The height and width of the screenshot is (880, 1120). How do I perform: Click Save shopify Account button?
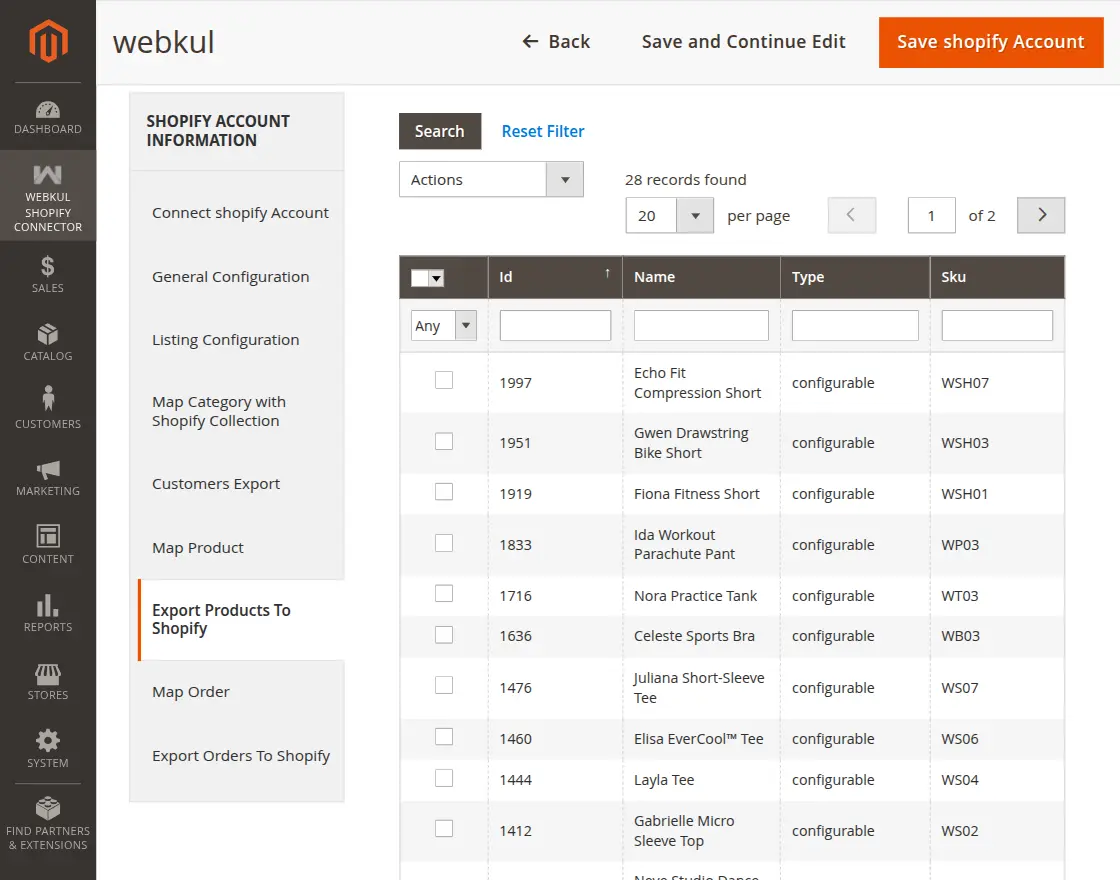pyautogui.click(x=991, y=42)
